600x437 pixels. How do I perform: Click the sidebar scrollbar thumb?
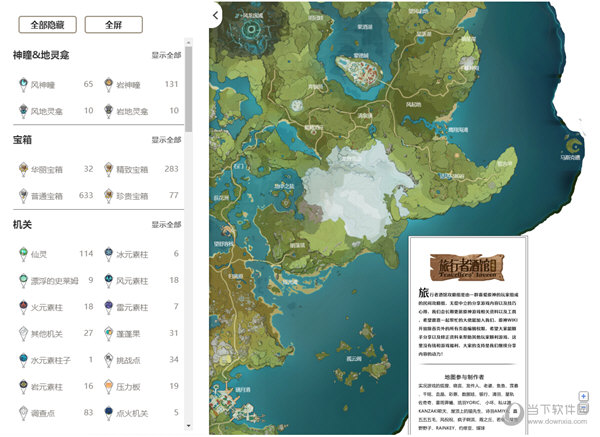[x=188, y=90]
